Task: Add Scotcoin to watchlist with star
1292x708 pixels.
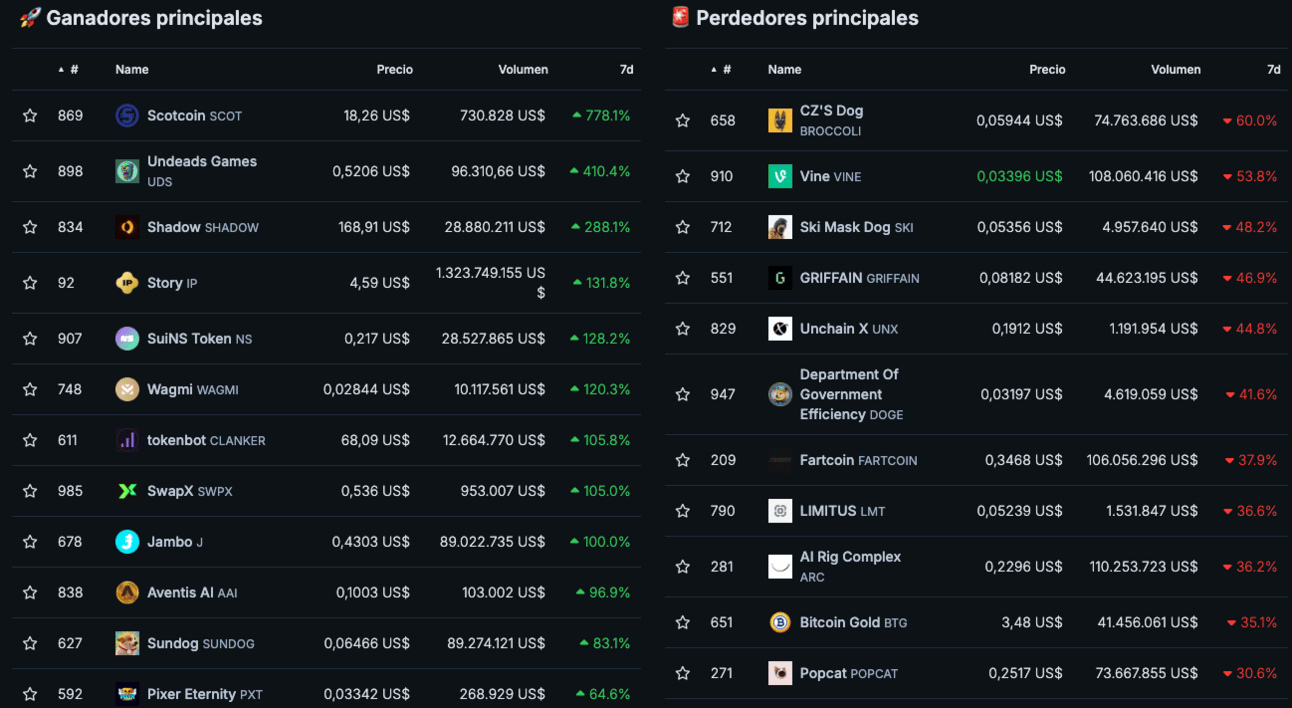Action: pyautogui.click(x=30, y=116)
